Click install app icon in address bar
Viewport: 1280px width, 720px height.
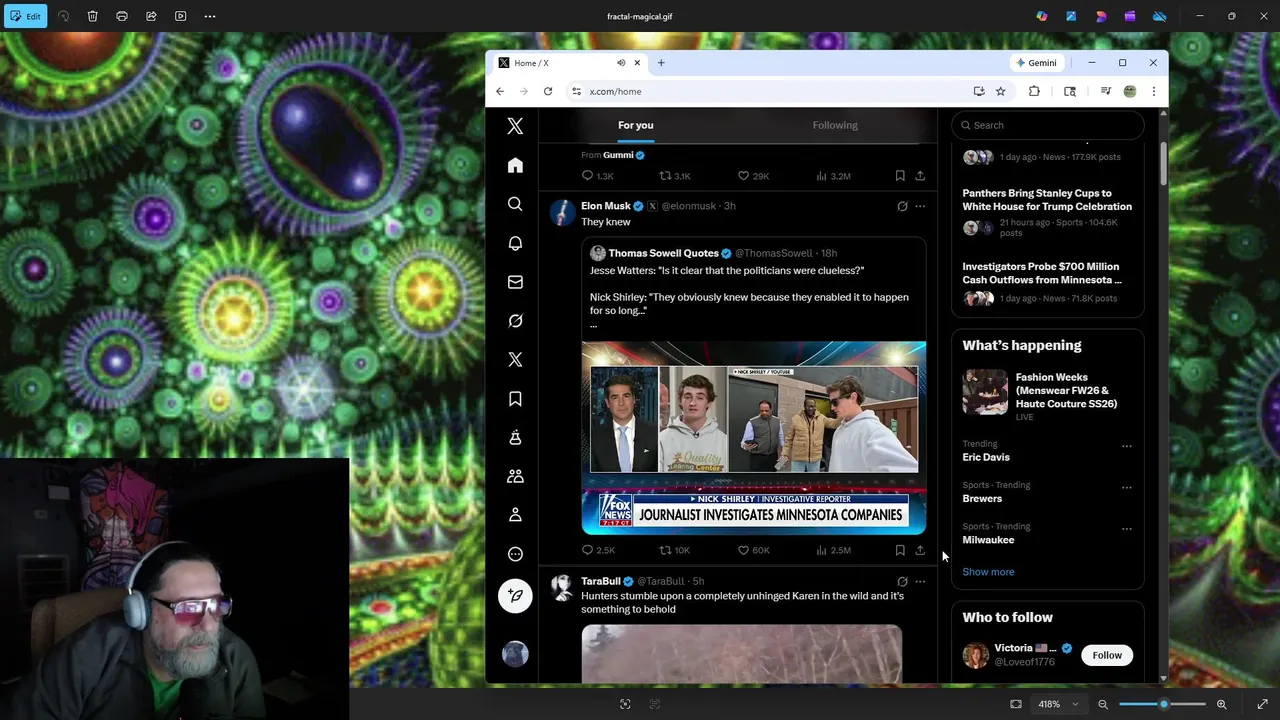(979, 91)
